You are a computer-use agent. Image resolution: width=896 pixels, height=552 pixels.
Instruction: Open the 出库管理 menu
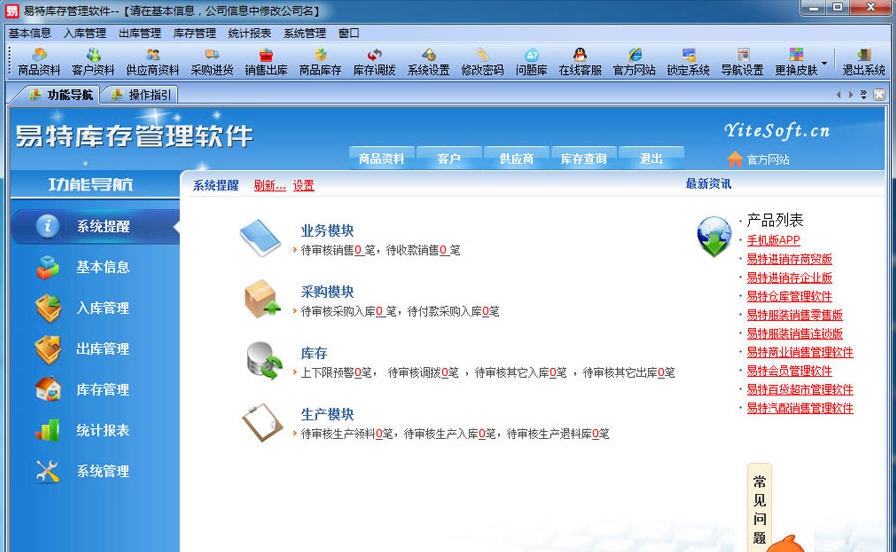pyautogui.click(x=139, y=33)
